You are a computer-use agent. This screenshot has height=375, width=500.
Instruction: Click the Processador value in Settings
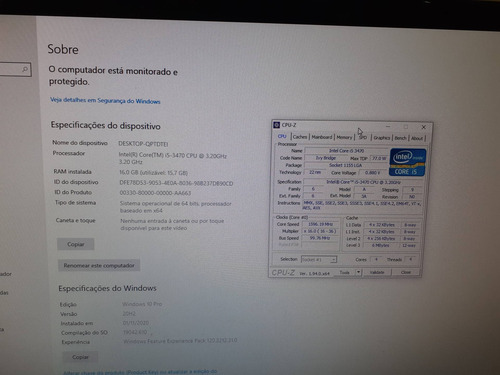pos(173,159)
